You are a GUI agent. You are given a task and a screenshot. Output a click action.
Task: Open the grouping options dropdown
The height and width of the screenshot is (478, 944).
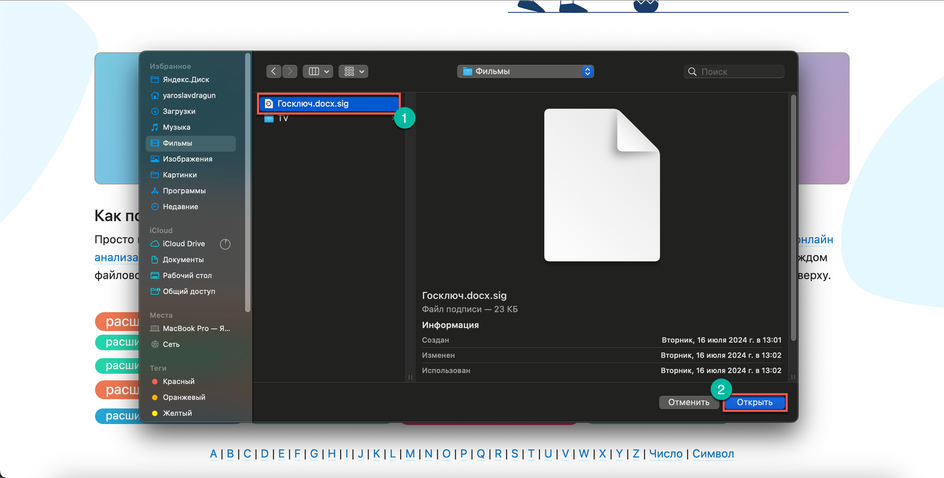pos(353,71)
